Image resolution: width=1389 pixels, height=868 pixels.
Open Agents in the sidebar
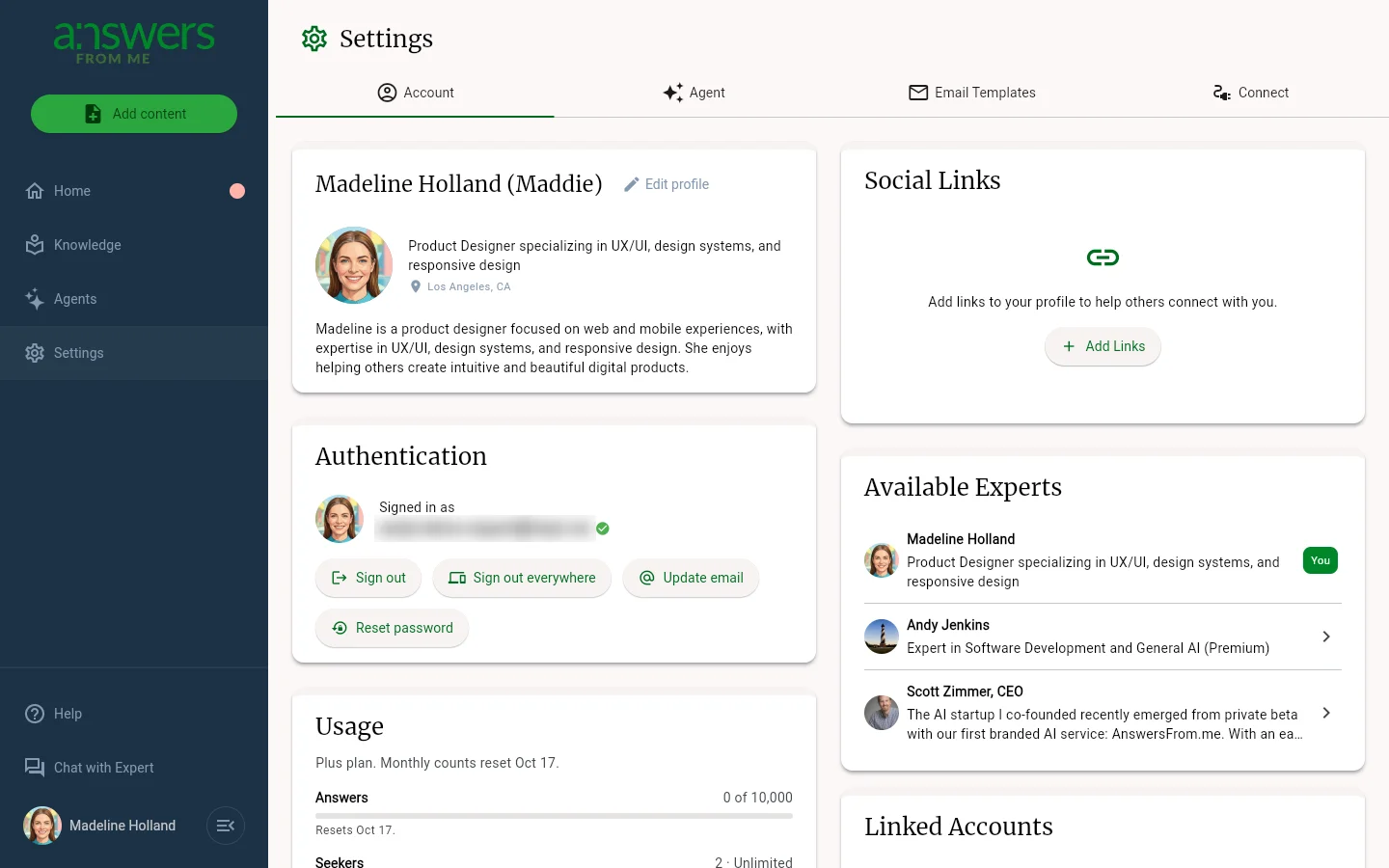(x=134, y=299)
